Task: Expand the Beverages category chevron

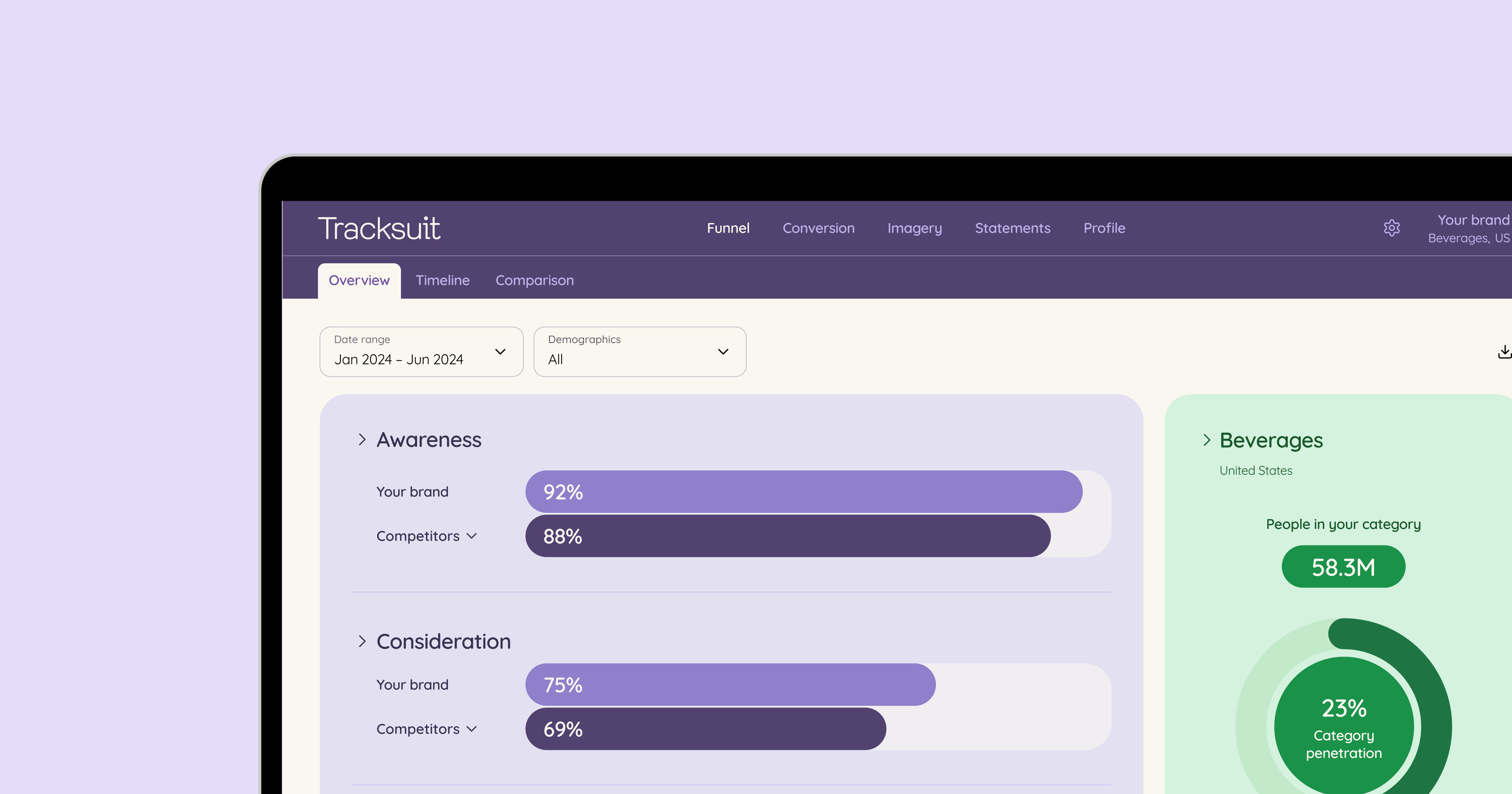Action: pos(1207,440)
